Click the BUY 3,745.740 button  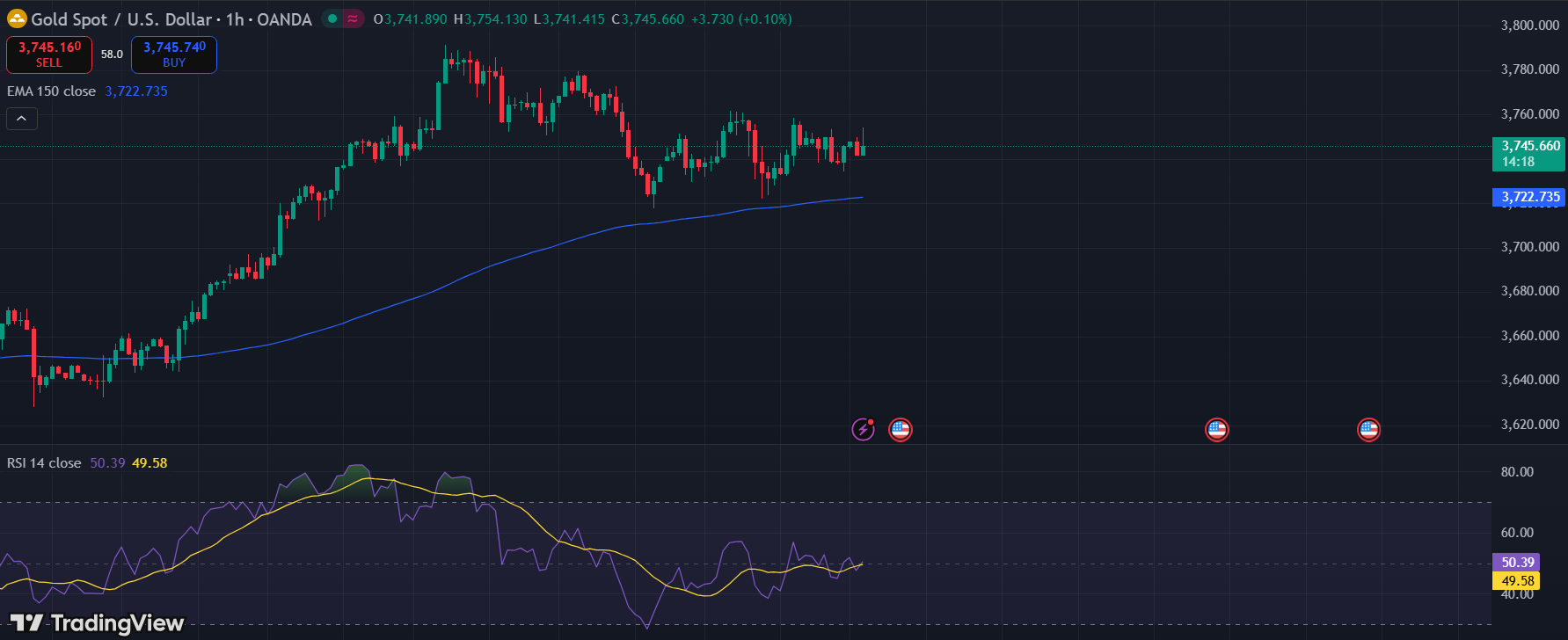pos(174,55)
